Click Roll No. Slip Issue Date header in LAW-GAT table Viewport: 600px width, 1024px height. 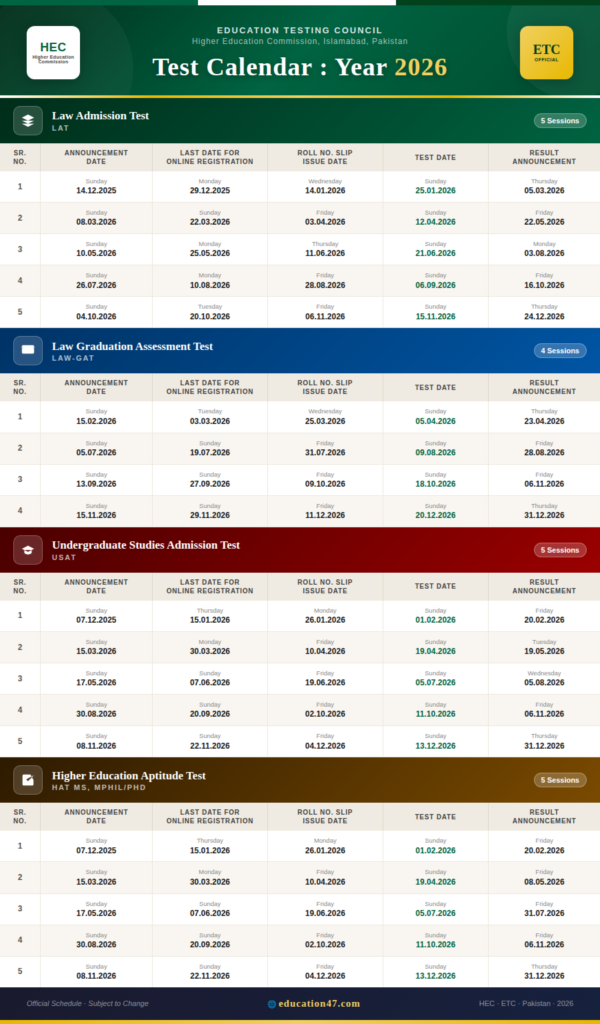pyautogui.click(x=325, y=387)
